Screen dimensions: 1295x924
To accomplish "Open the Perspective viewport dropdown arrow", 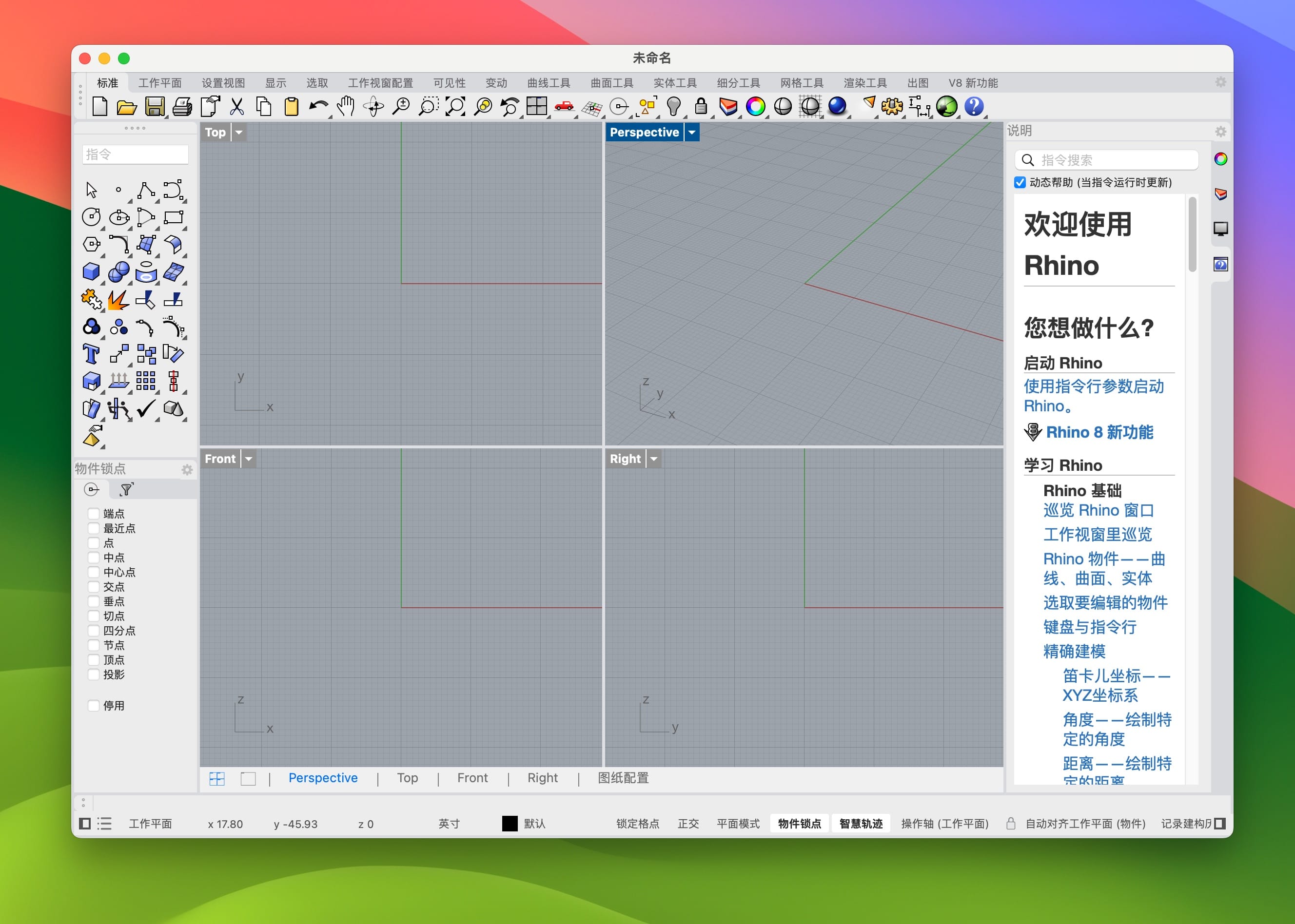I will click(691, 132).
